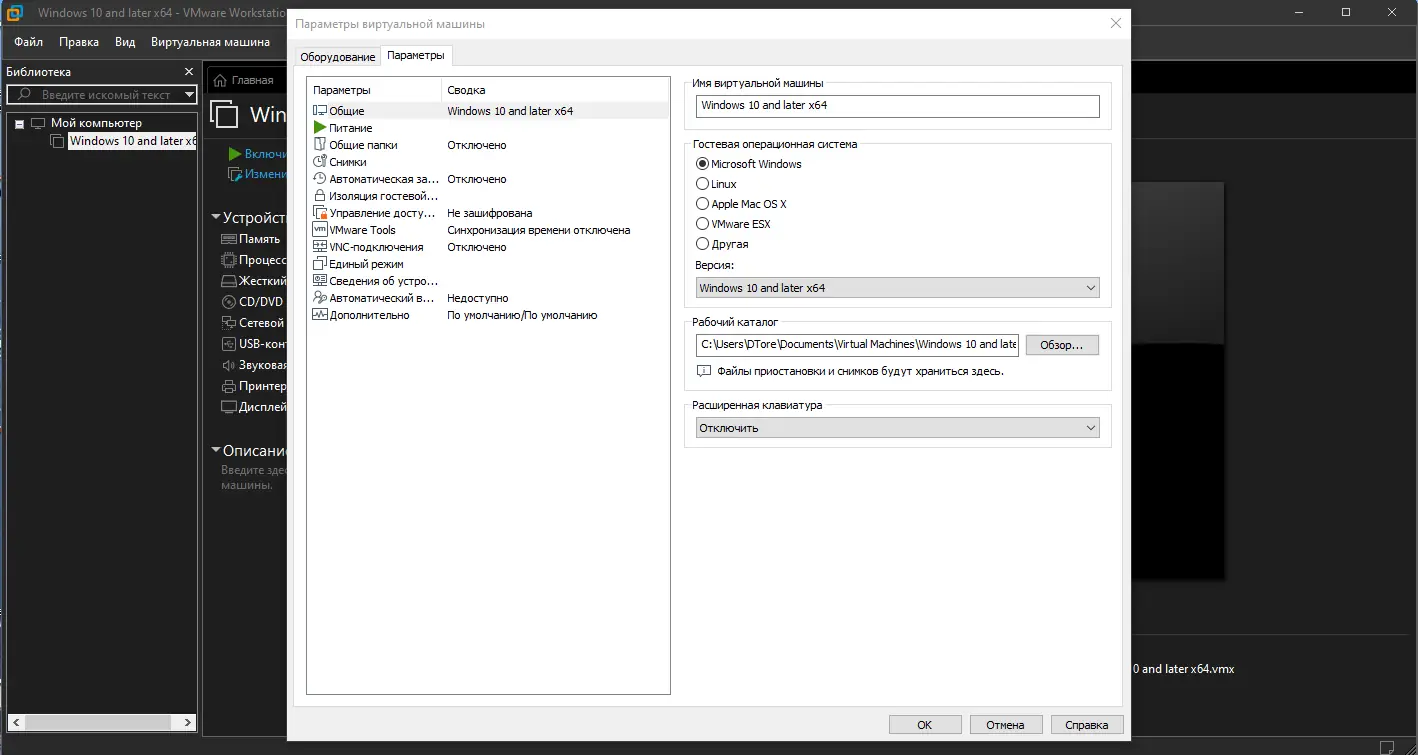
Task: Select the Сведения об устро... icon
Action: coord(320,281)
